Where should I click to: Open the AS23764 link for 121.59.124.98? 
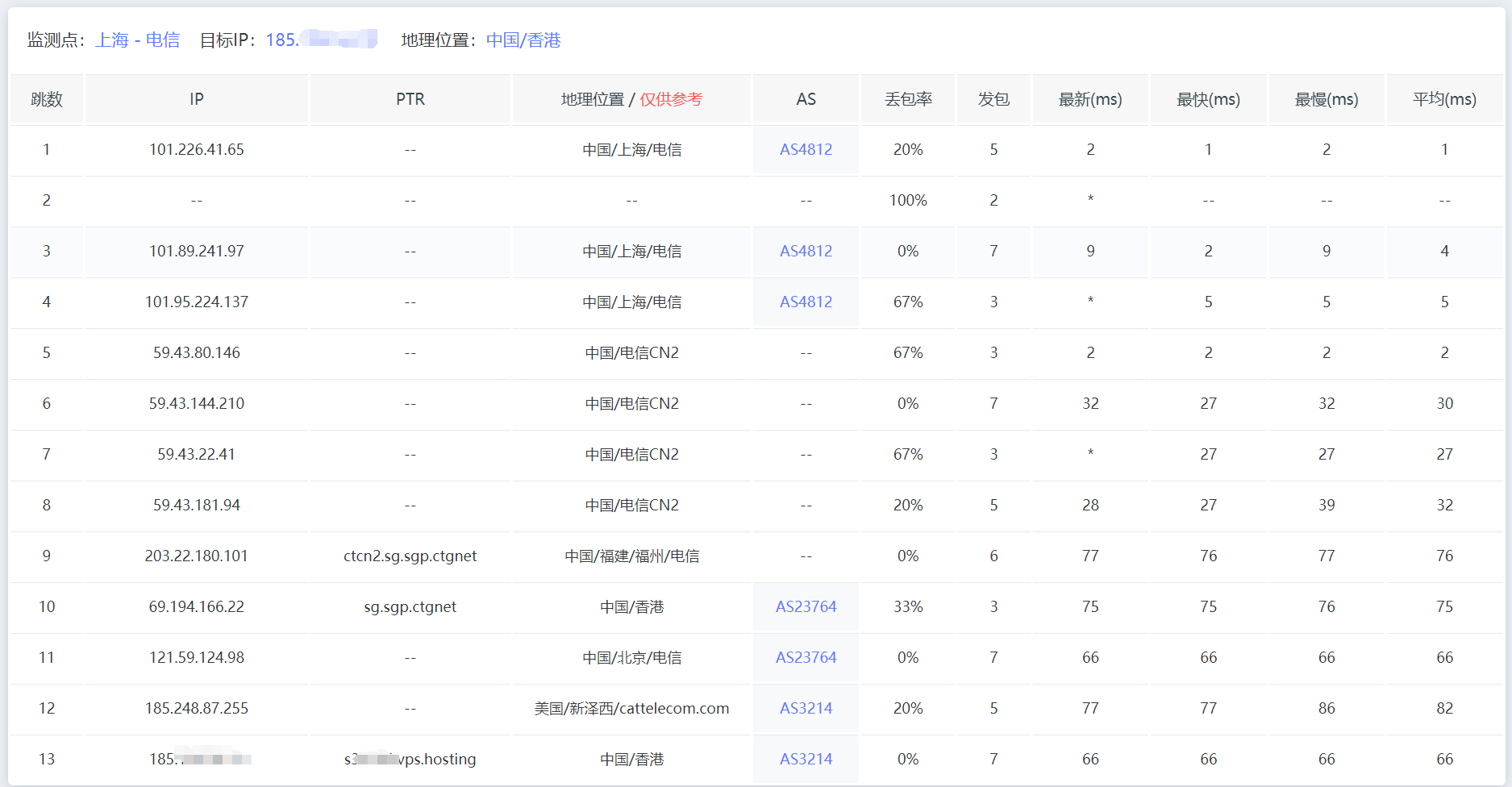click(x=806, y=657)
